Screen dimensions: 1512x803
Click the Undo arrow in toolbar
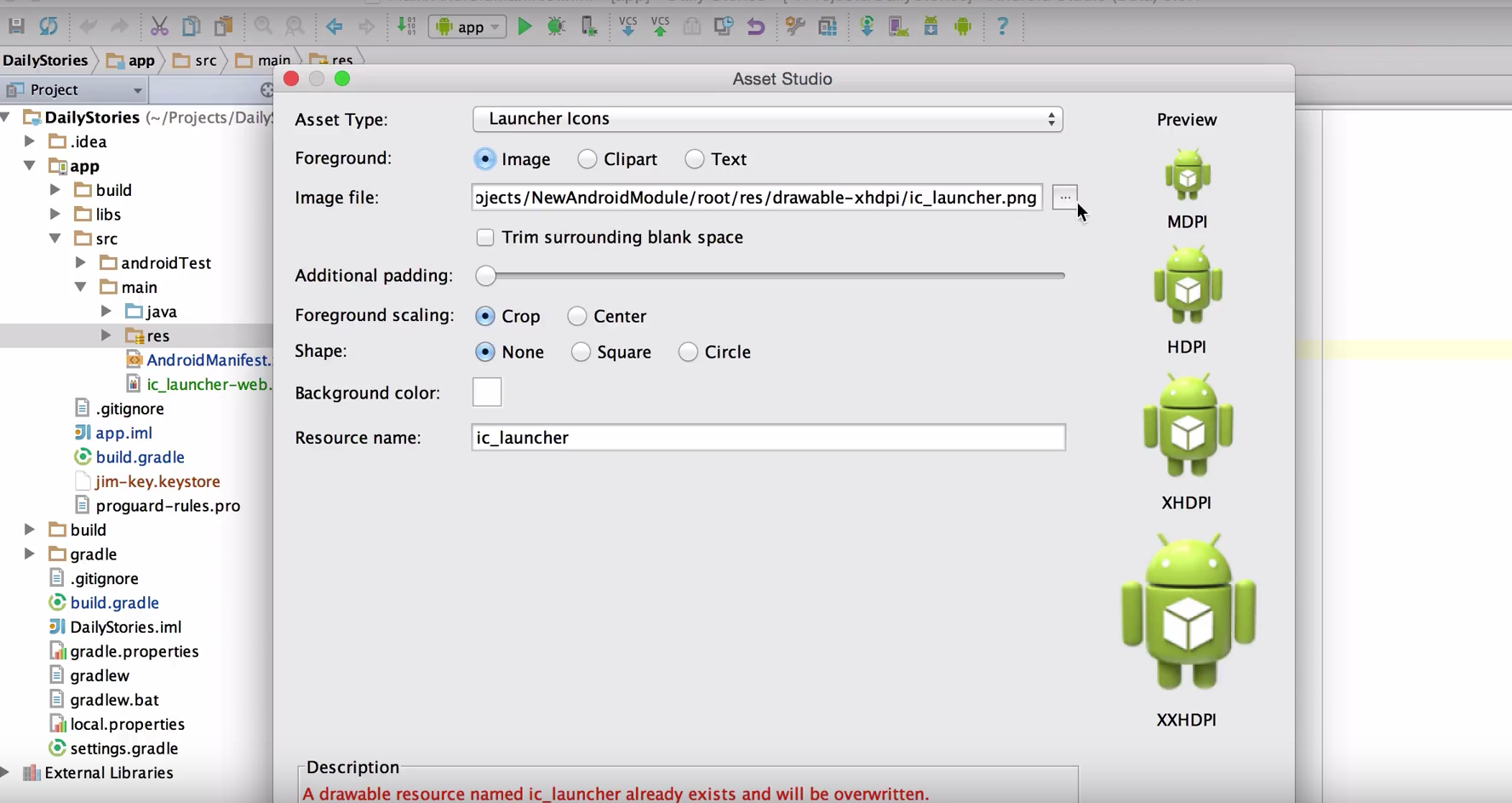[88, 26]
